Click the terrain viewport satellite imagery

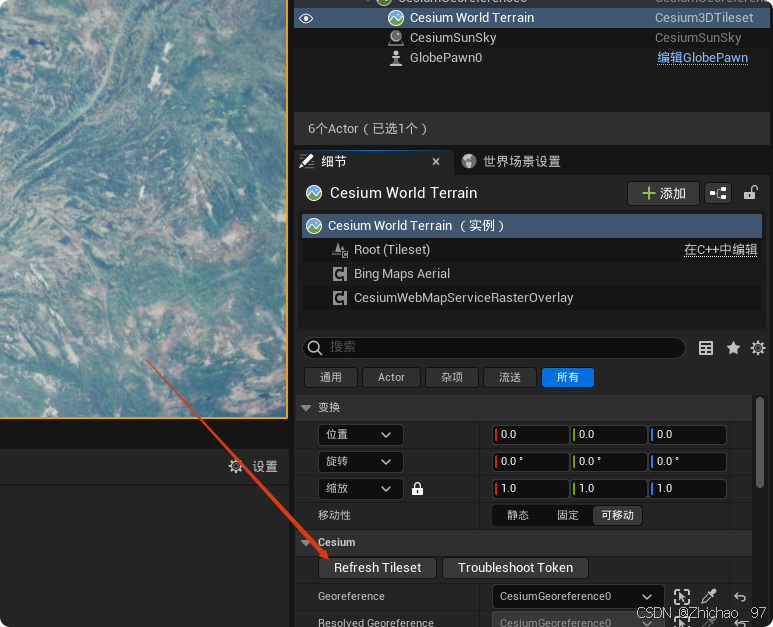143,209
